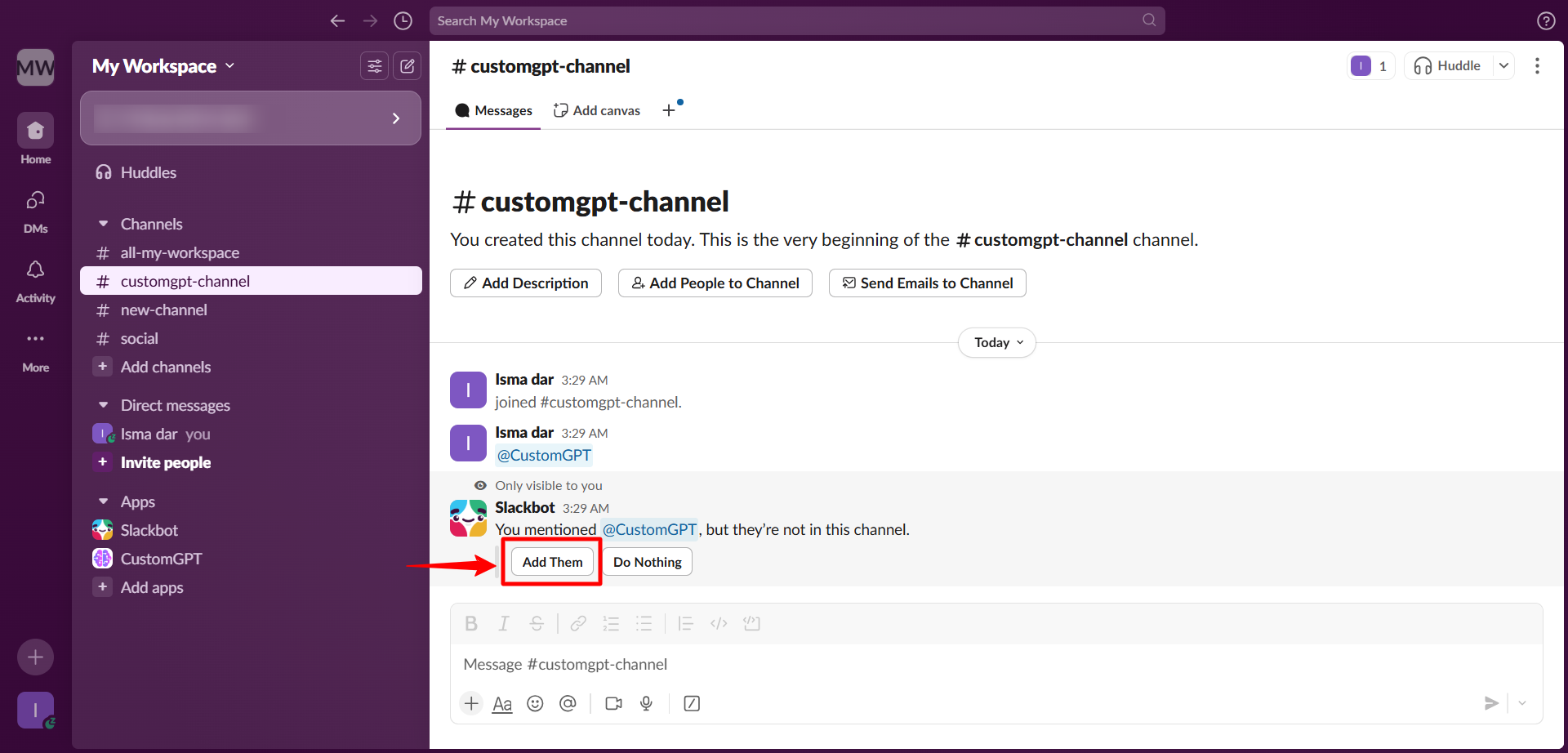Image resolution: width=1568 pixels, height=753 pixels.
Task: Open the emoji picker
Action: coord(535,703)
